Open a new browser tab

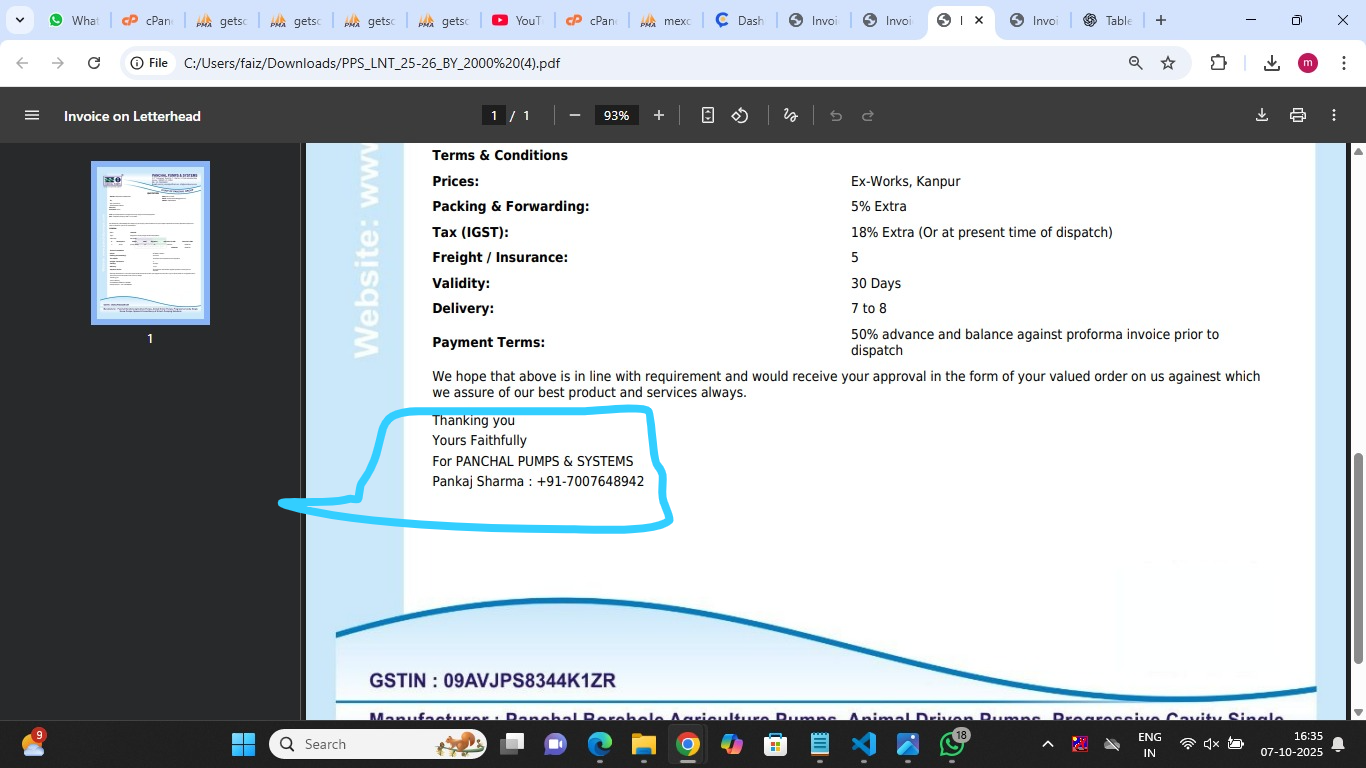pos(1160,20)
